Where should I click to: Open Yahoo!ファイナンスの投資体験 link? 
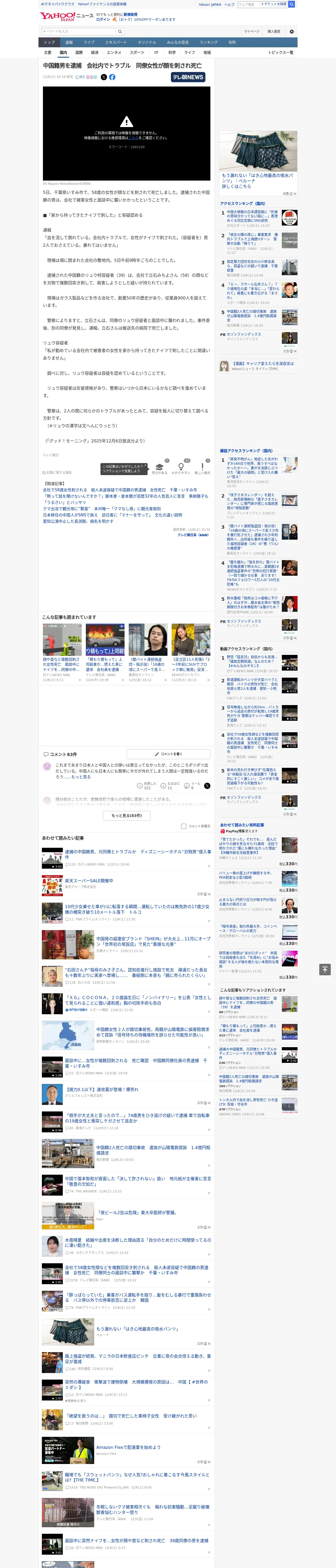point(102,4)
